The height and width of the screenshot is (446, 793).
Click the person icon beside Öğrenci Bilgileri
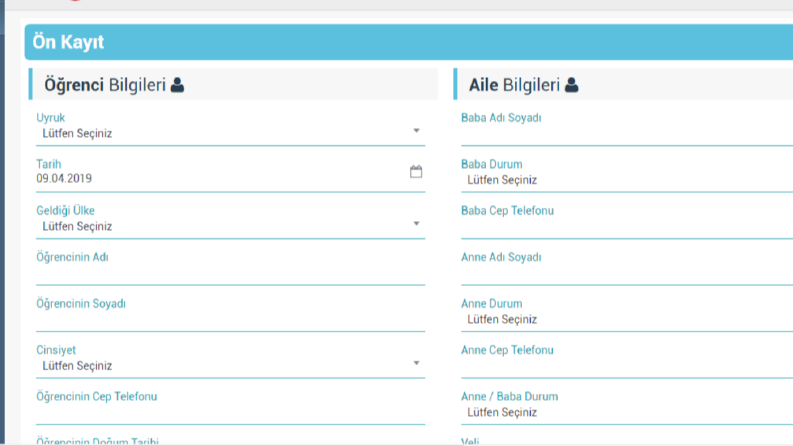178,84
